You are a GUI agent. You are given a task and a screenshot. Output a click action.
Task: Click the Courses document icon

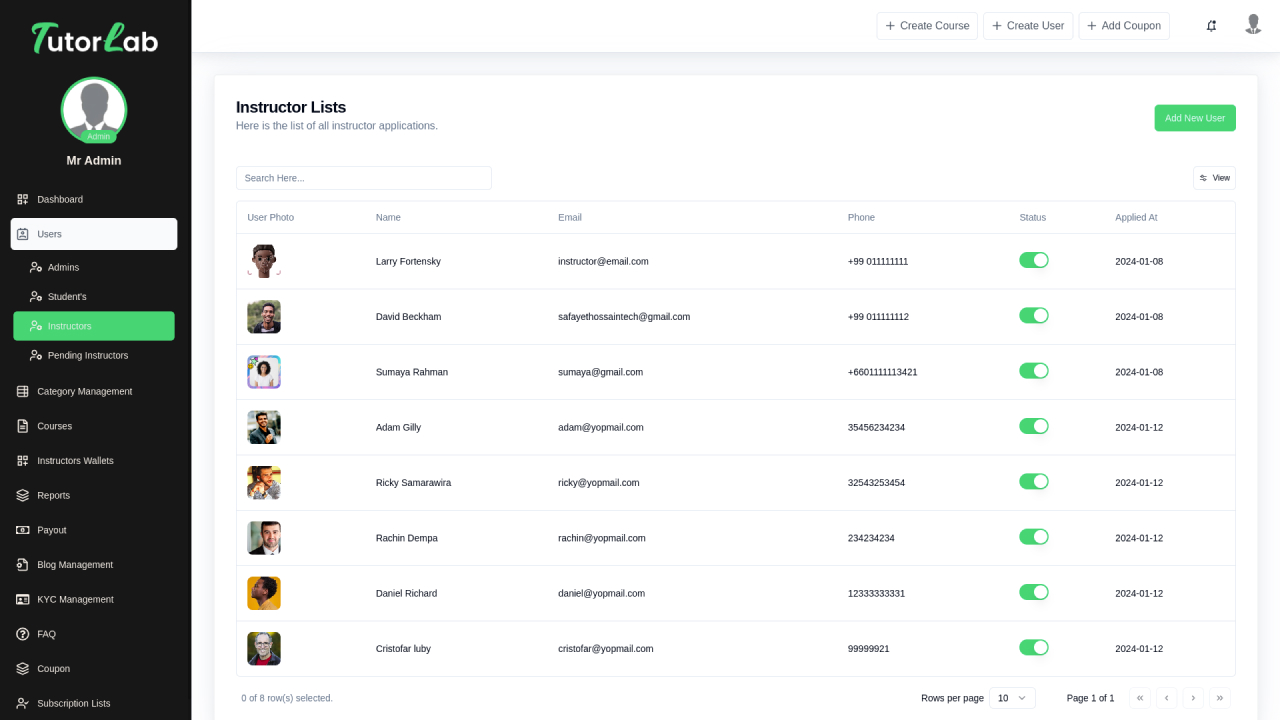pos(23,426)
